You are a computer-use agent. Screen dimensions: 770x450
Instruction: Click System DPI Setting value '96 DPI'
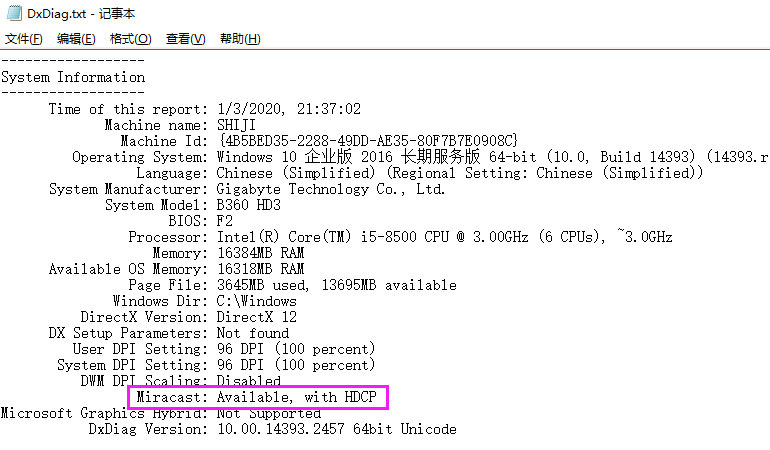pos(241,365)
